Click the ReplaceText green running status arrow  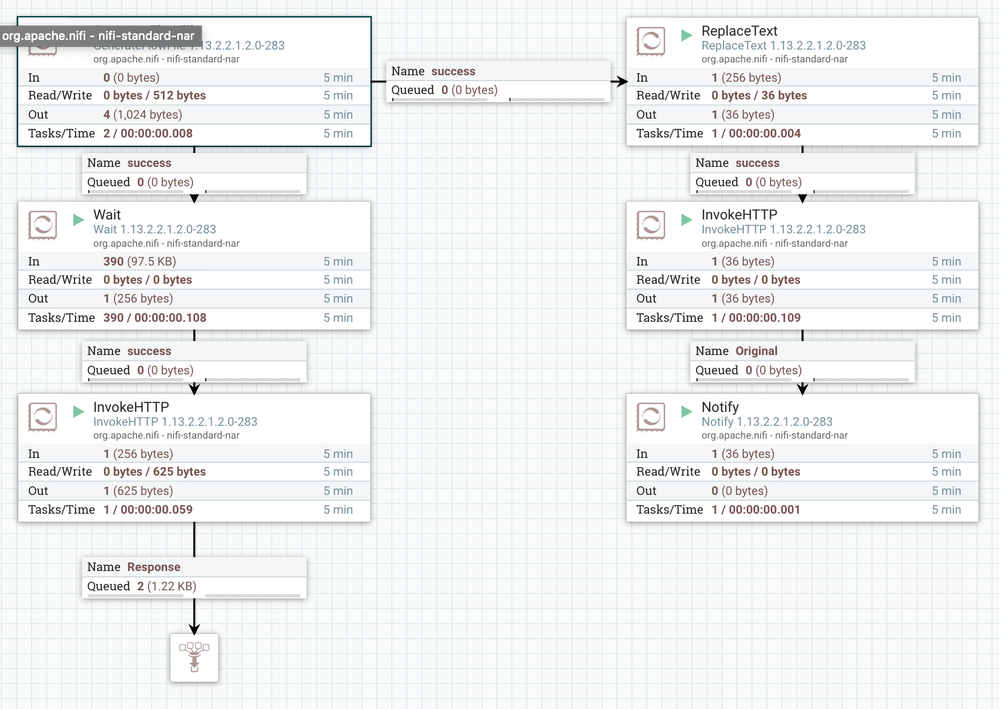coord(687,35)
